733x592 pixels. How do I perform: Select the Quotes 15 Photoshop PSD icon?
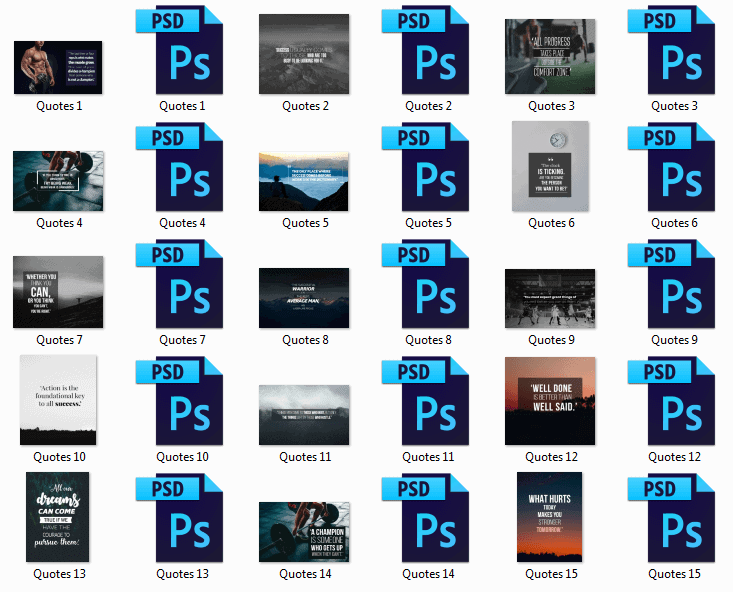tap(672, 518)
